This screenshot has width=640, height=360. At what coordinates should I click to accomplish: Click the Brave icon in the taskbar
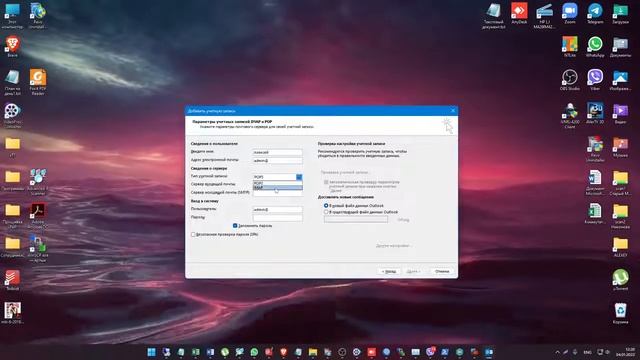point(284,352)
